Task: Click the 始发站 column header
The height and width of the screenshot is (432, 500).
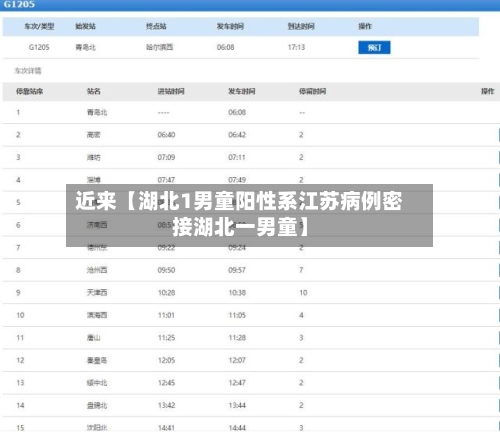Action: coord(86,26)
